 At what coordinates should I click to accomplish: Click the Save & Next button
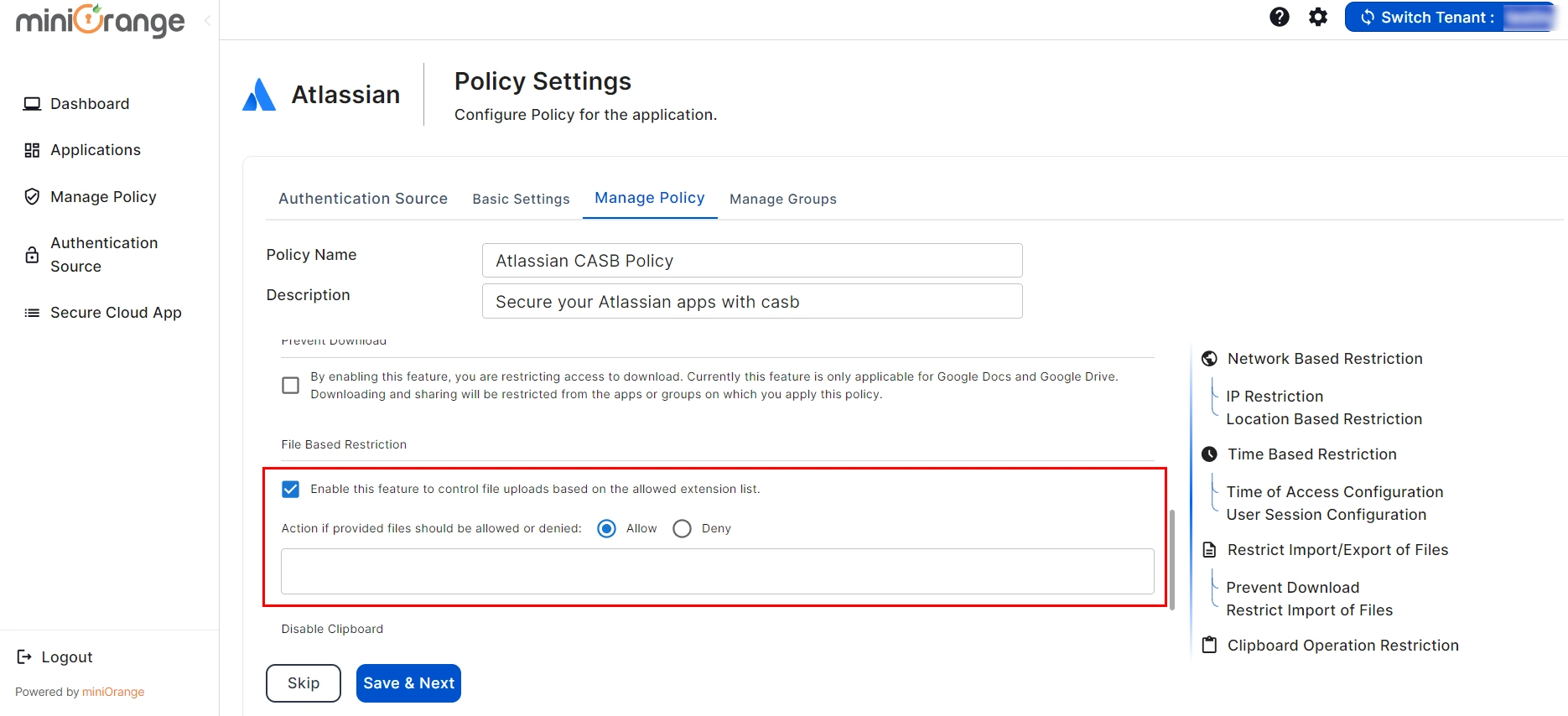[408, 683]
